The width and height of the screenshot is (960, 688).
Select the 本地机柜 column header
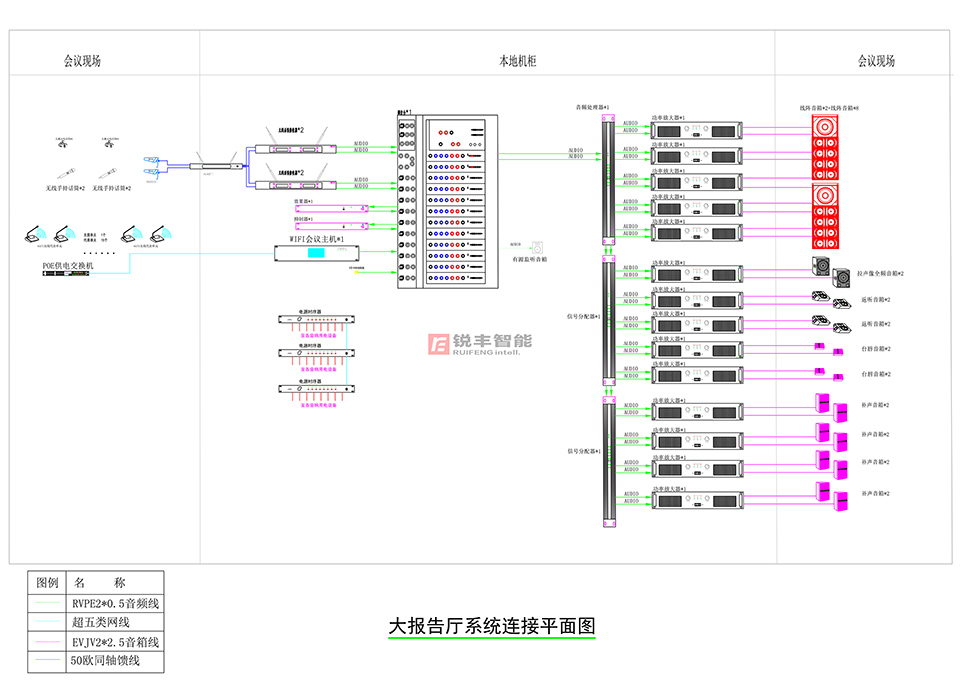pos(518,61)
